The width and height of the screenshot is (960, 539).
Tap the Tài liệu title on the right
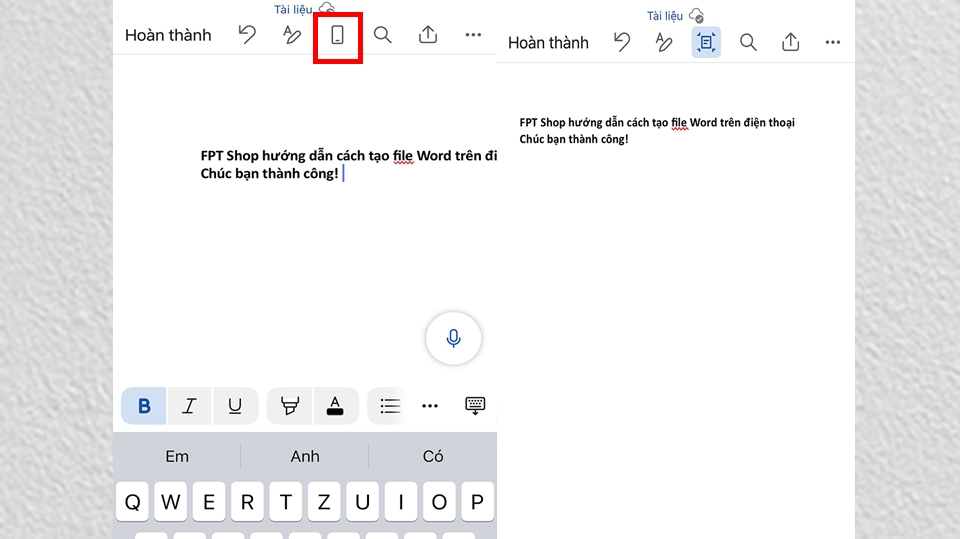pos(665,16)
